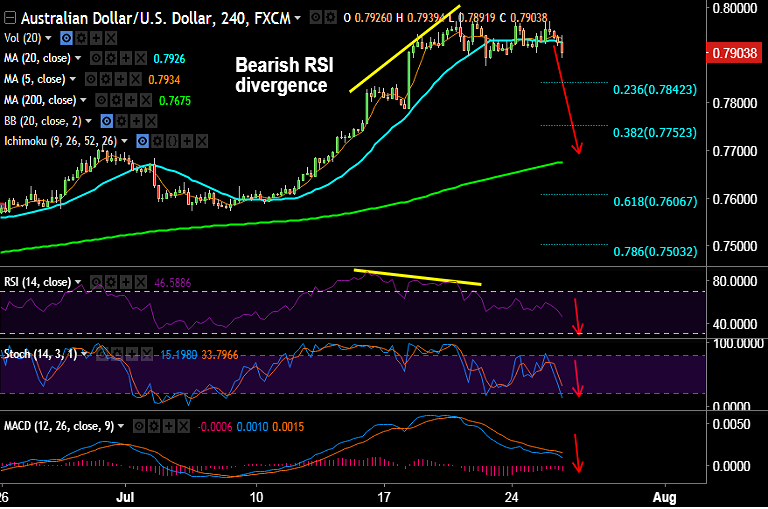Screen dimensions: 768x509
Task: Click the plus icon for BB indicator
Action: pos(136,121)
